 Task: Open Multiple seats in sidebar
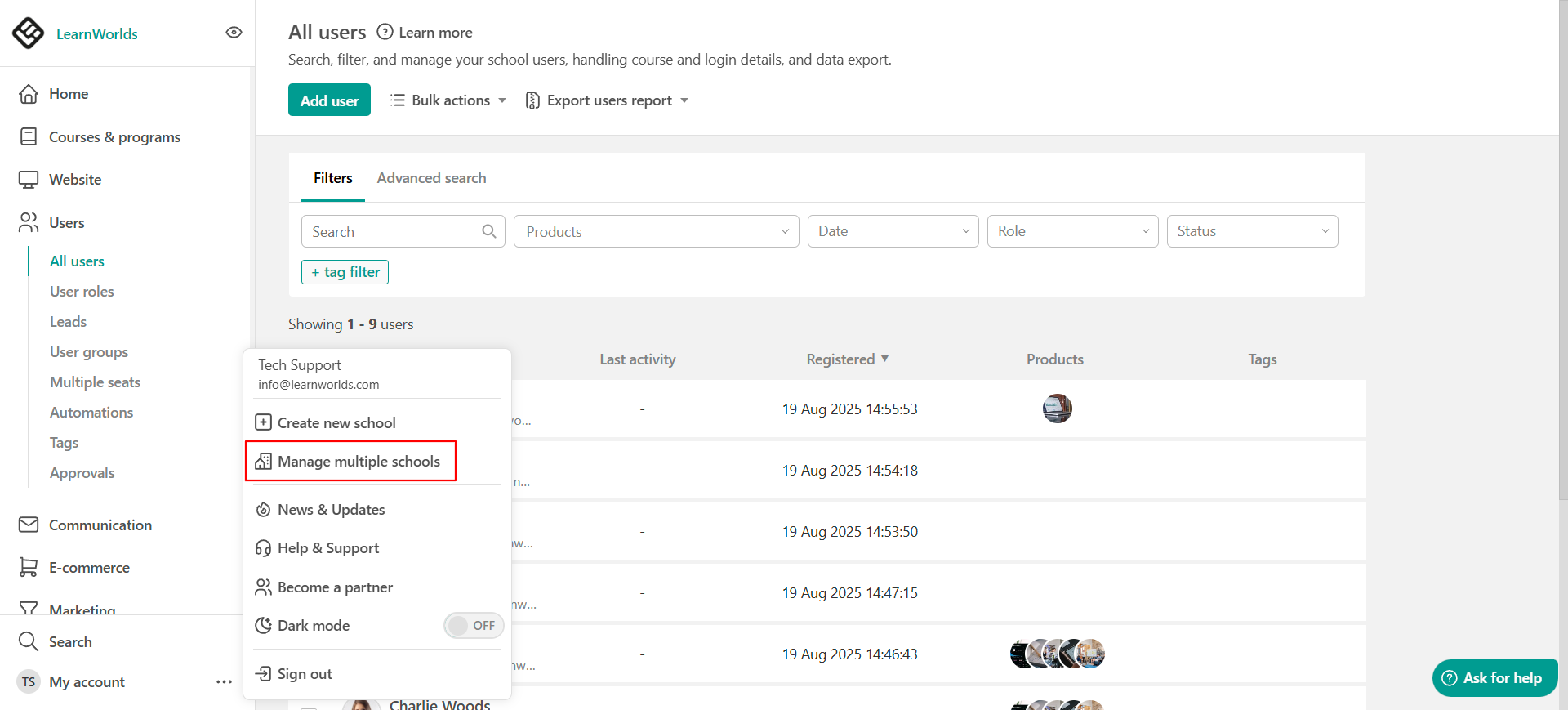point(95,382)
